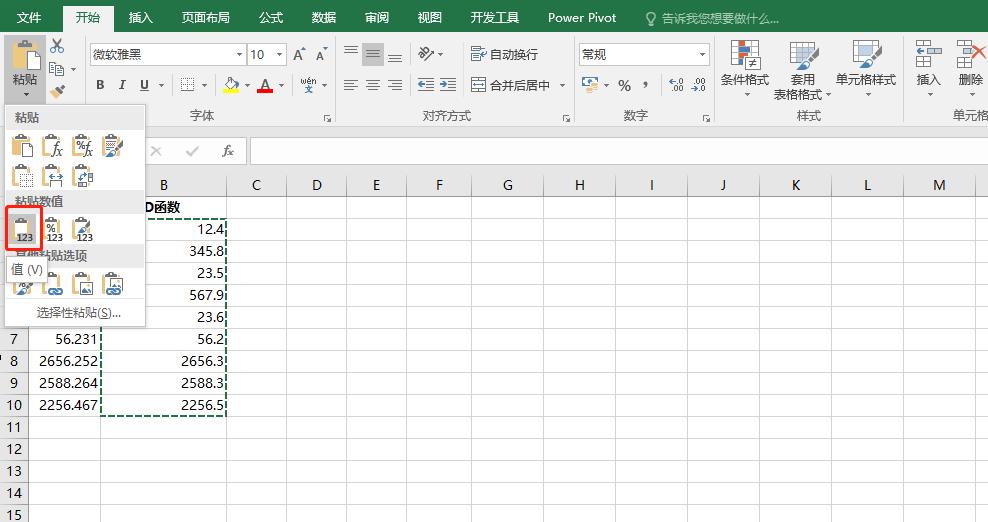The image size is (988, 522).
Task: Toggle center horizontal alignment
Action: coord(373,84)
